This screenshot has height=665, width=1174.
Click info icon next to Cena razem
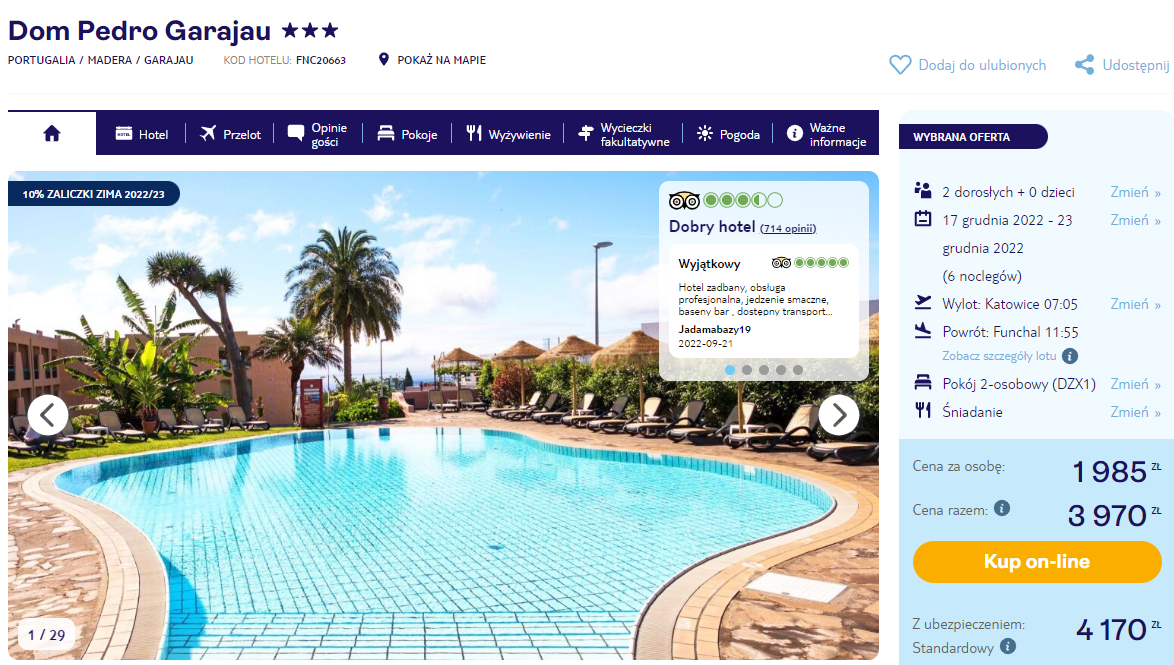click(1002, 508)
